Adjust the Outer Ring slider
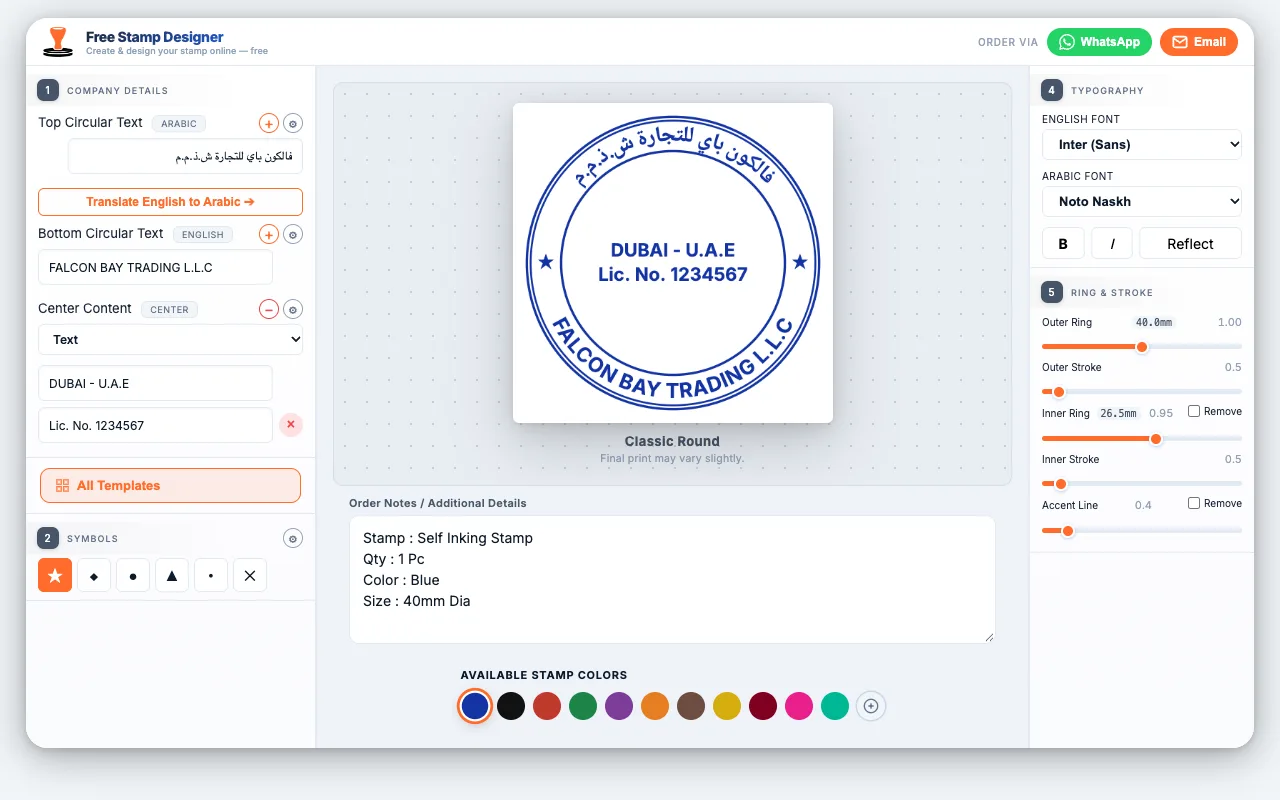The height and width of the screenshot is (800, 1280). [1142, 347]
